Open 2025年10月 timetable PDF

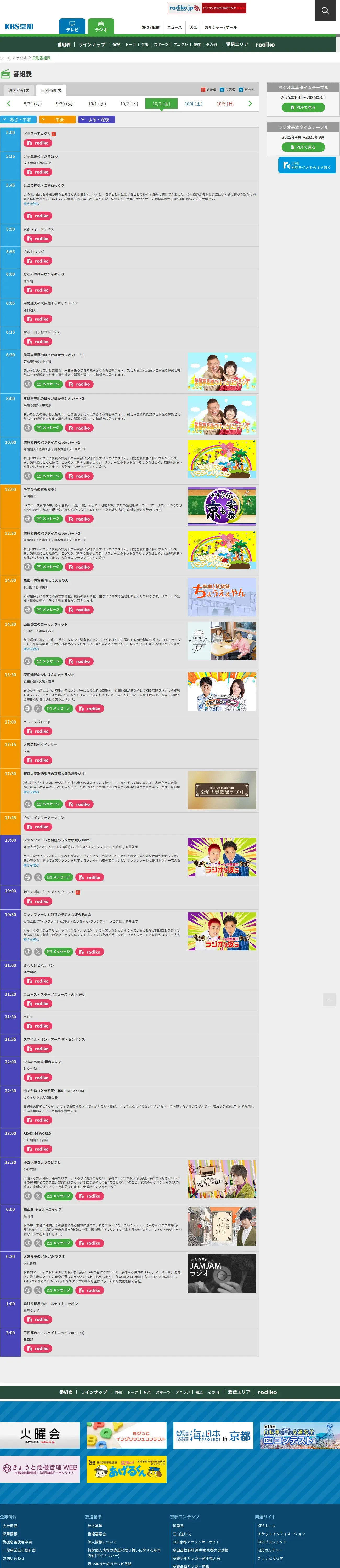(303, 108)
